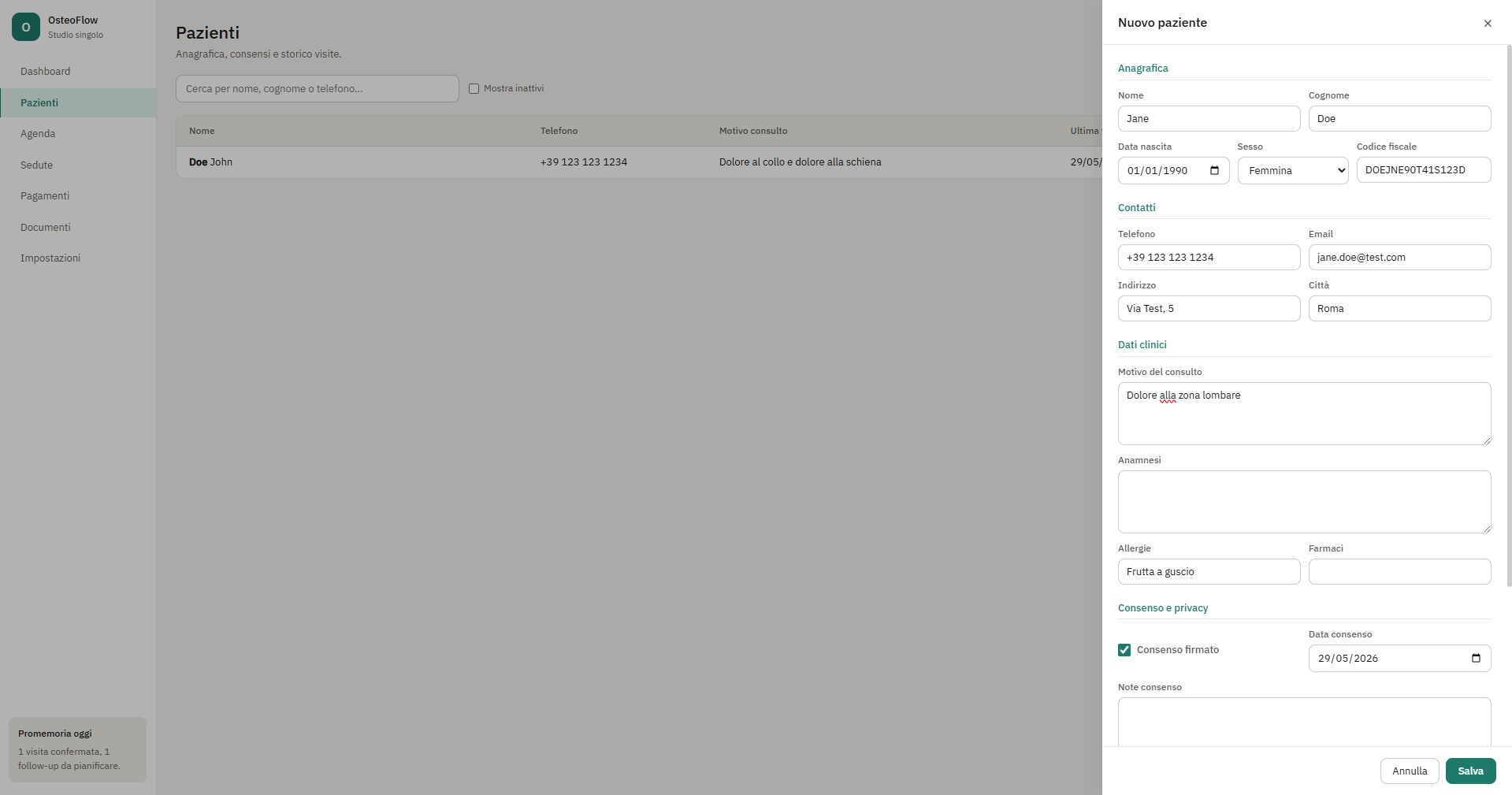
Task: Click the Allergie field Frutta a guscio
Action: (1209, 571)
